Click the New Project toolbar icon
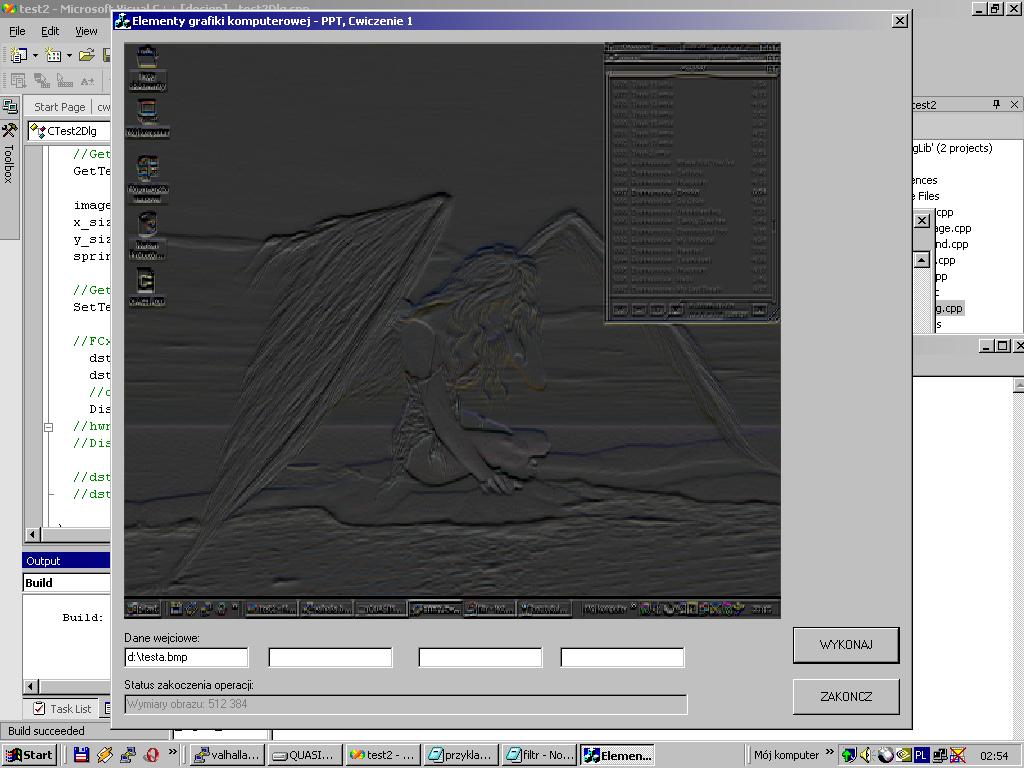1024x768 pixels. (x=18, y=55)
